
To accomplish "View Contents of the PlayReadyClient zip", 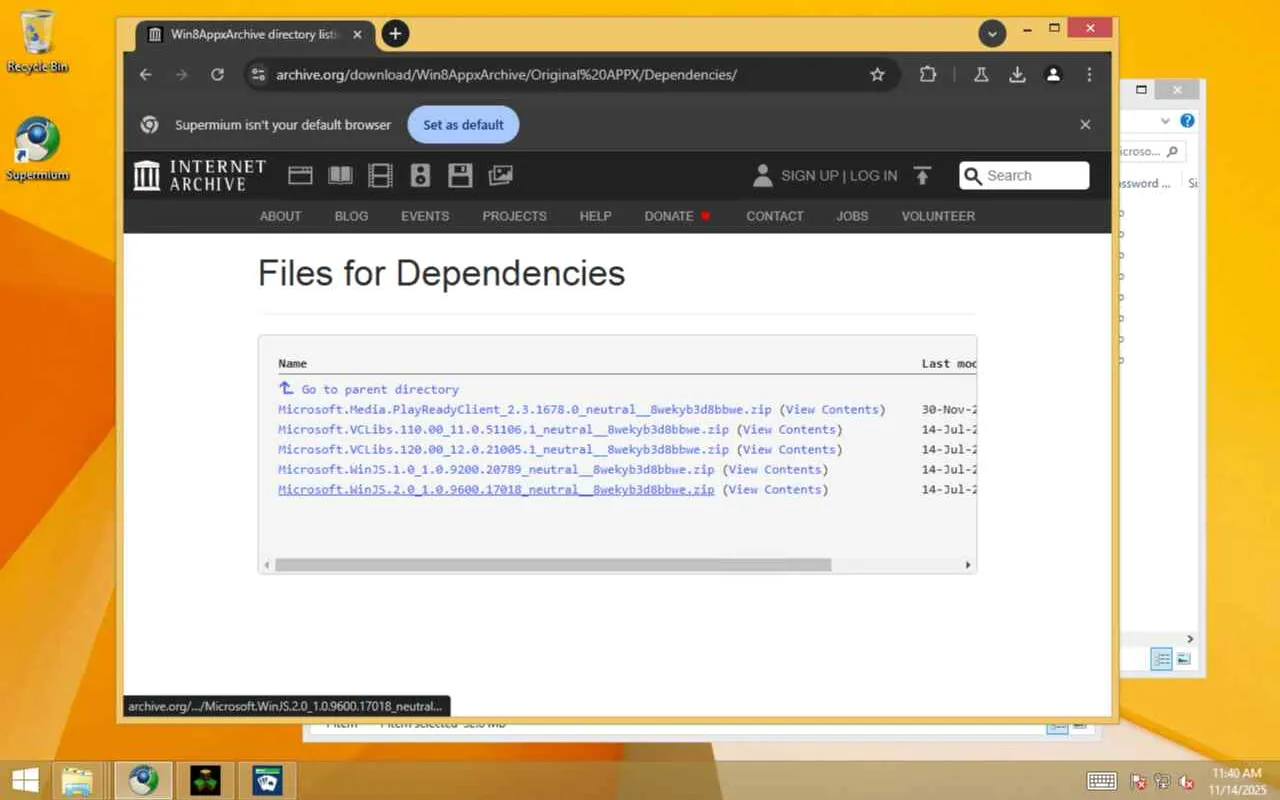I will coord(832,409).
